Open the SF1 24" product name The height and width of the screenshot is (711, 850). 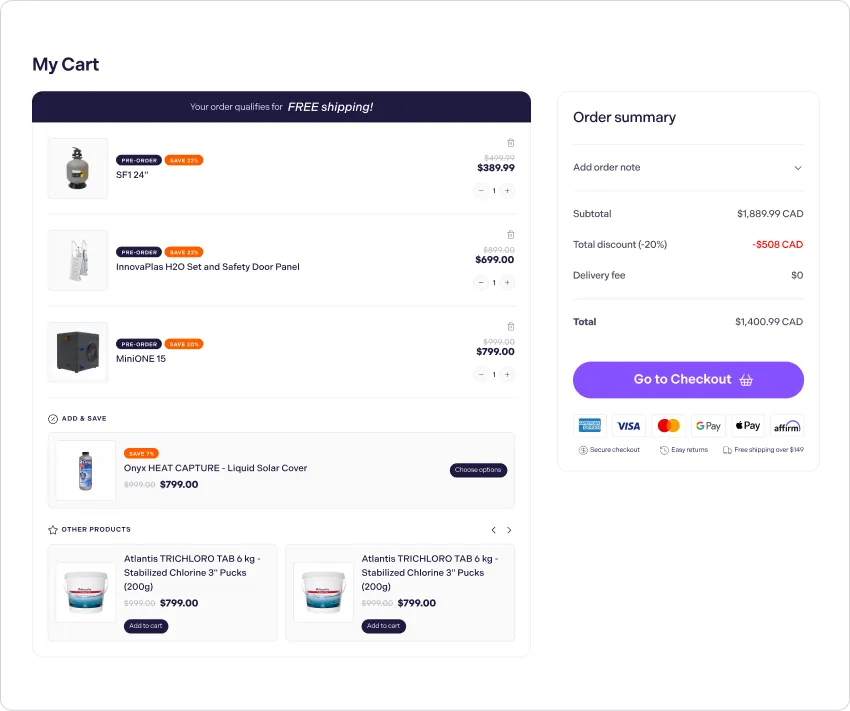click(x=132, y=174)
